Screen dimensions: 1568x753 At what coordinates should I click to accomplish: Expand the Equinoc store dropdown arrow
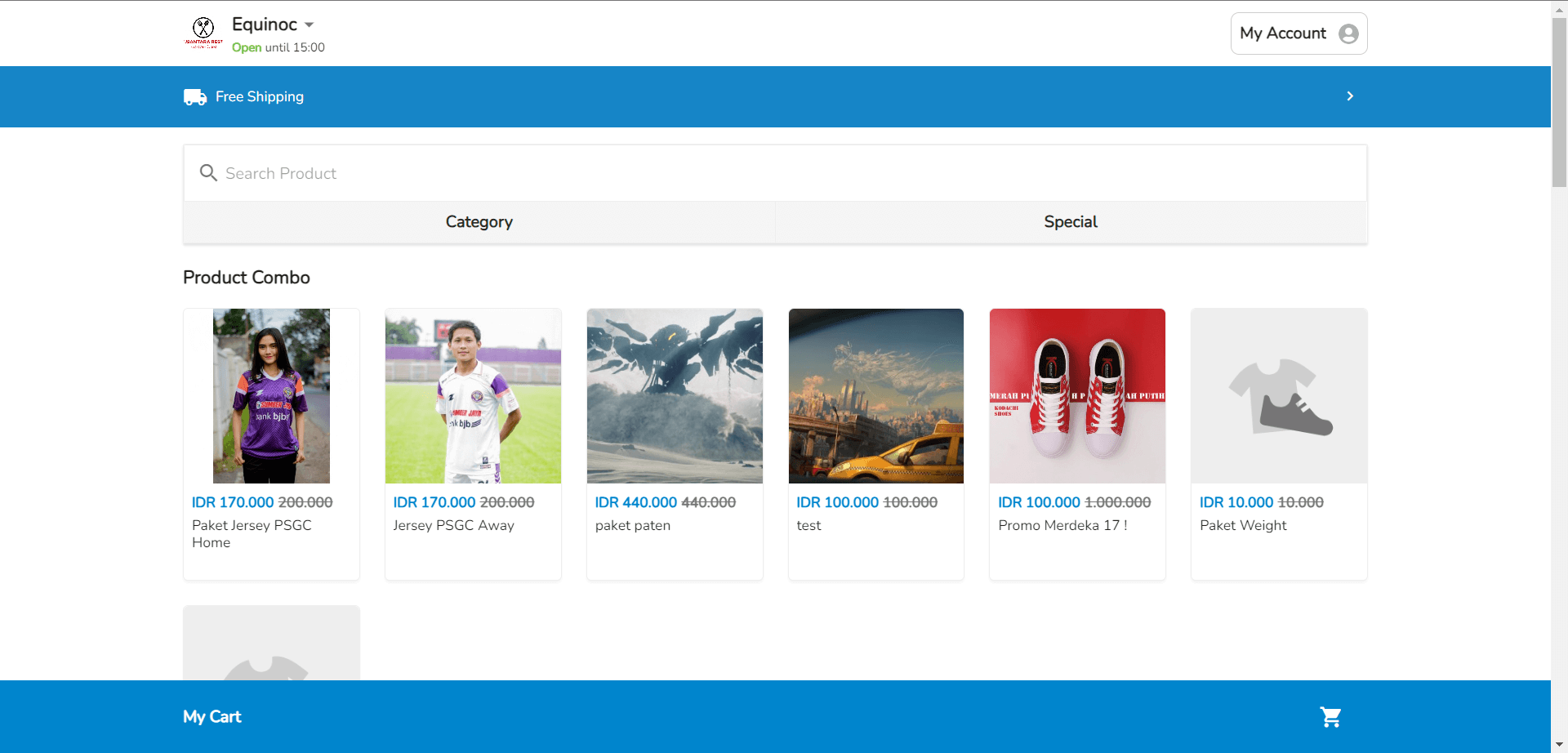tap(310, 25)
